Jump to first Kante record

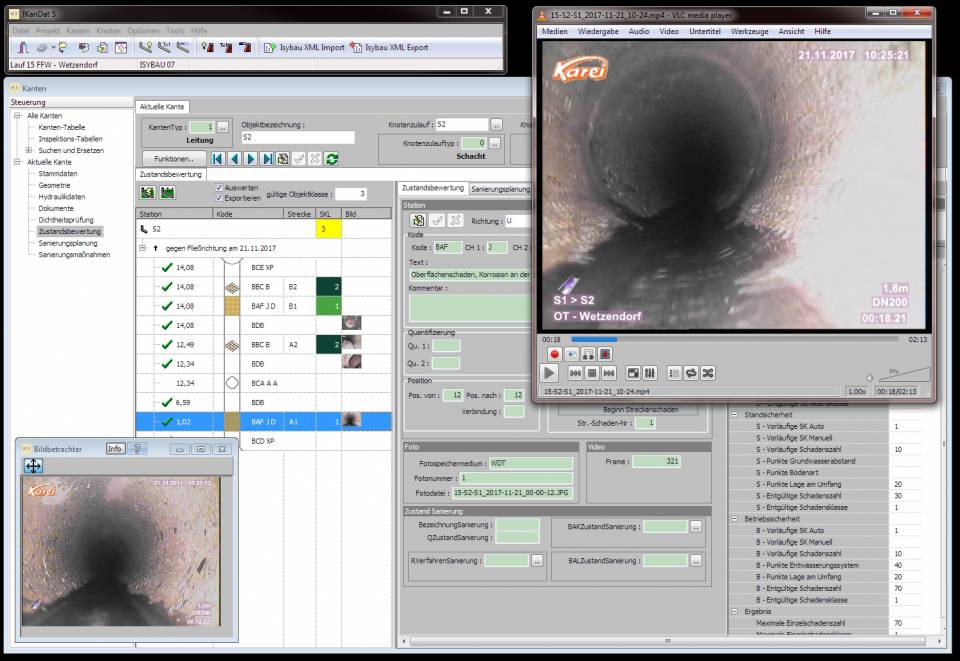click(217, 159)
